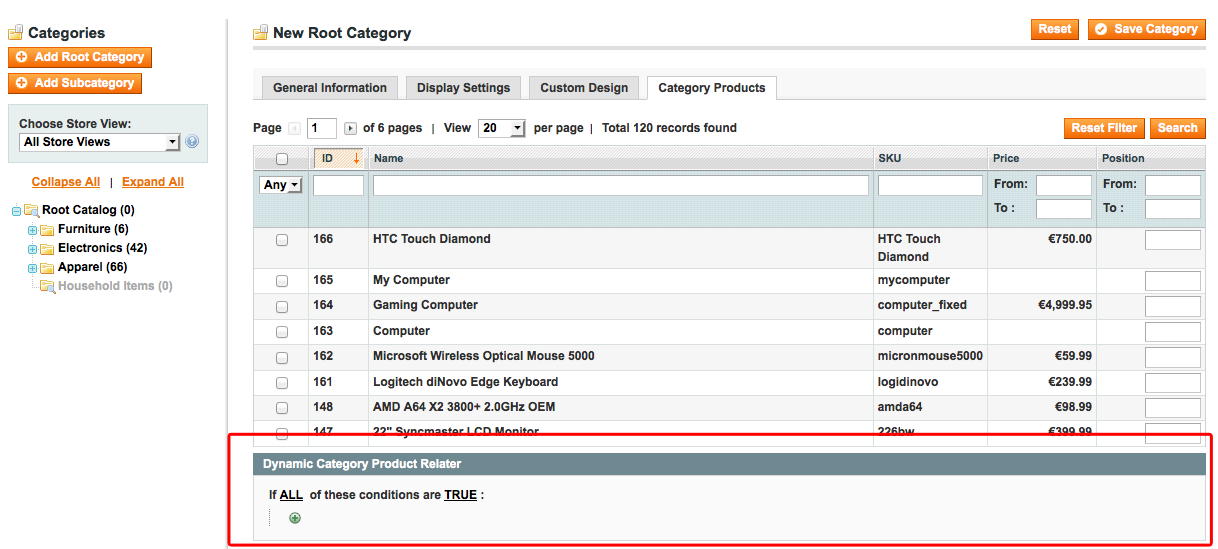Select Household Items (0) in tree
The width and height of the screenshot is (1218, 549).
click(115, 286)
